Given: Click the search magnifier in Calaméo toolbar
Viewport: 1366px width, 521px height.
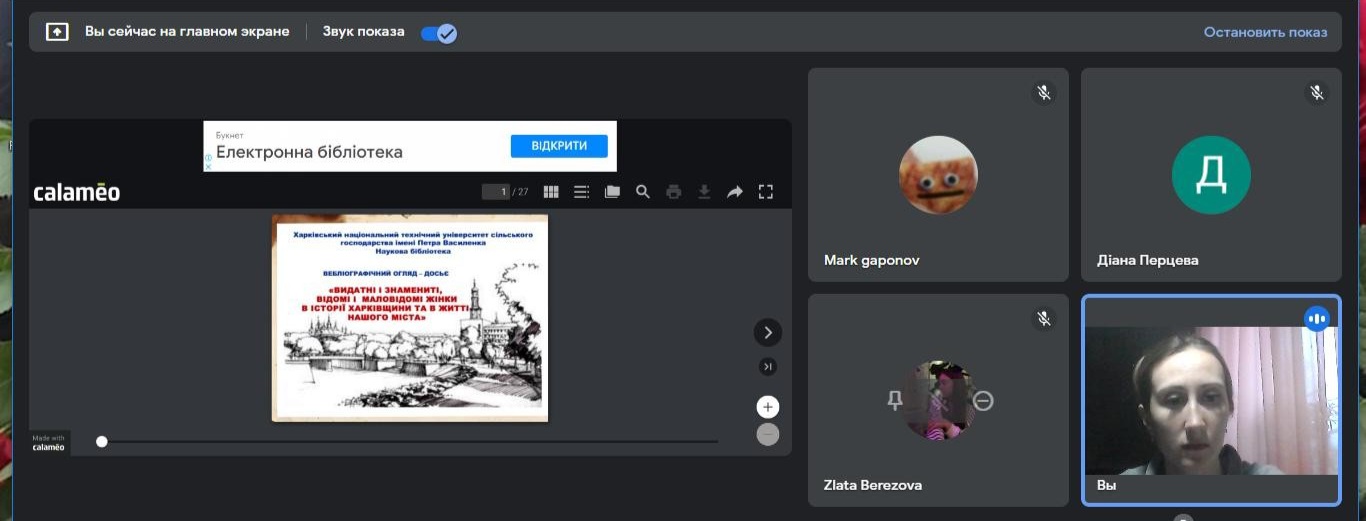Looking at the screenshot, I should point(643,192).
